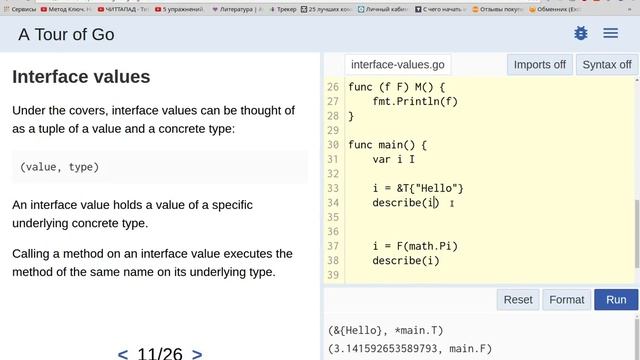Toggle the Imports off button
This screenshot has height=360, width=640.
click(x=540, y=64)
